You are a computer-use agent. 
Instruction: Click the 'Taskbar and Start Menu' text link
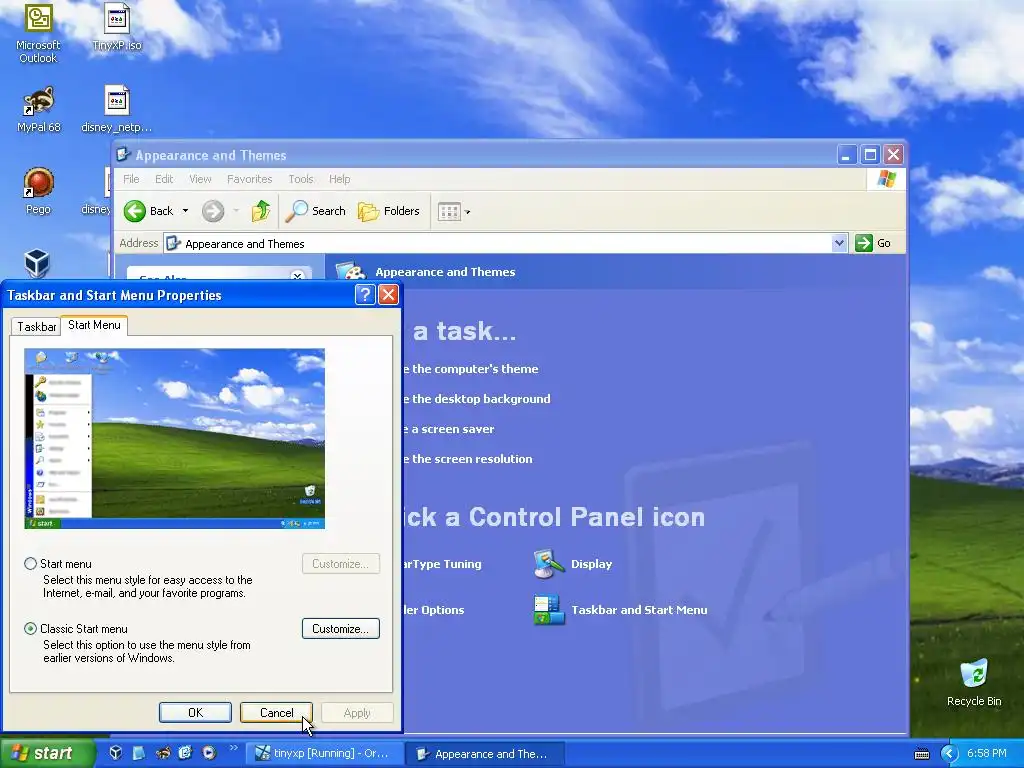(639, 610)
